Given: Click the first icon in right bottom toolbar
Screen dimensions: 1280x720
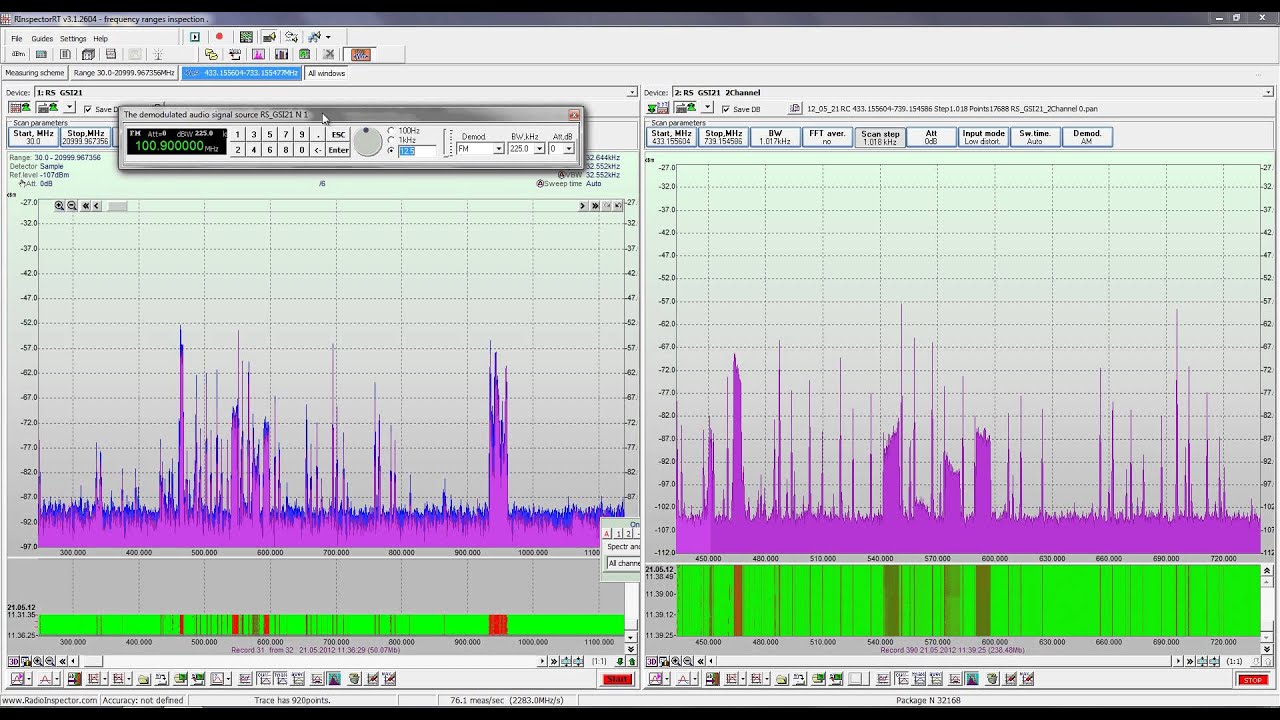Looking at the screenshot, I should [x=656, y=679].
